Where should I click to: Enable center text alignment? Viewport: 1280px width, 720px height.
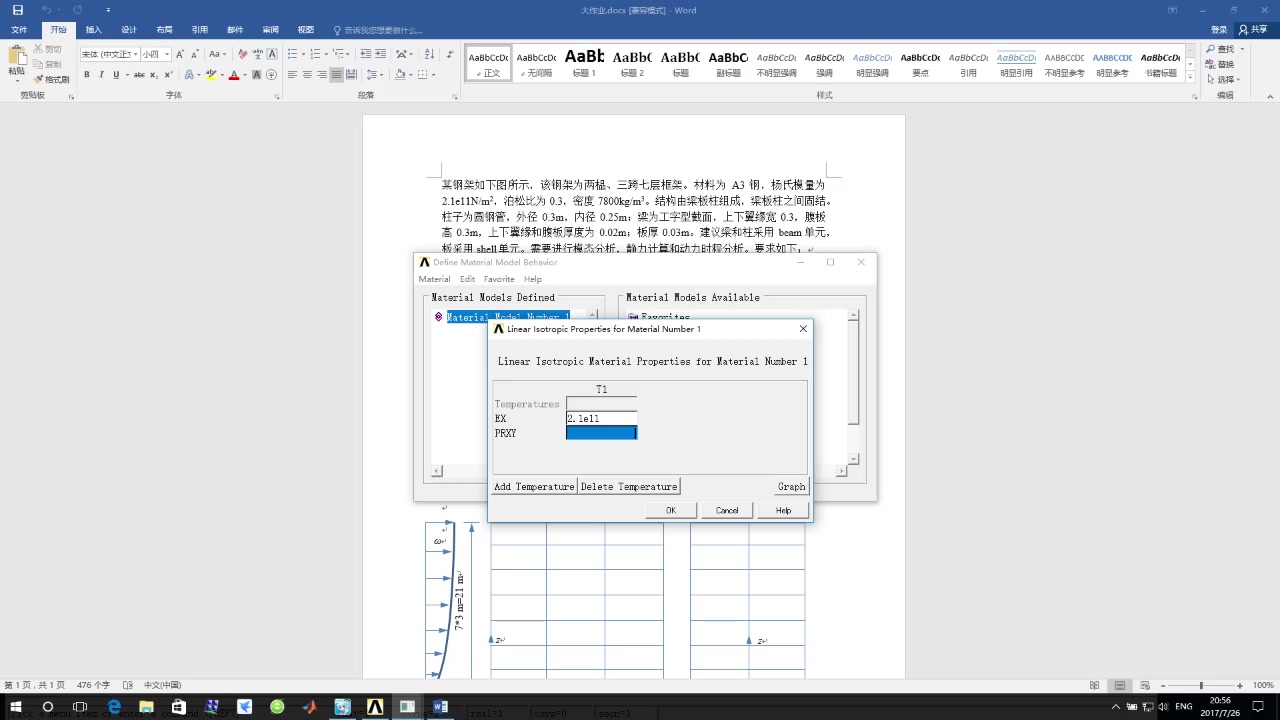click(307, 74)
